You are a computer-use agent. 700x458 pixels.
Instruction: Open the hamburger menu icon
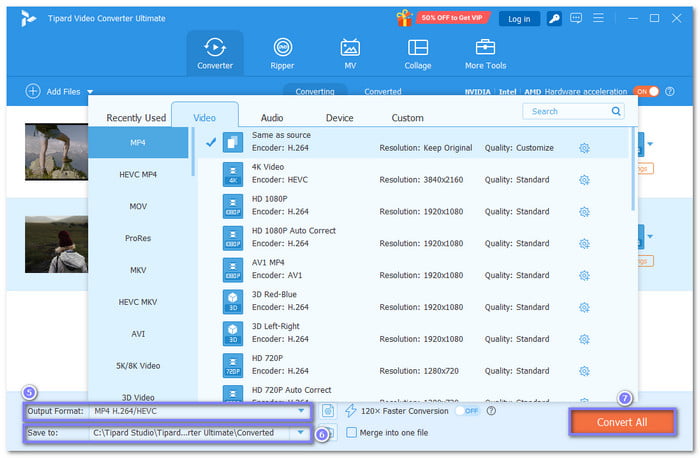click(x=598, y=18)
